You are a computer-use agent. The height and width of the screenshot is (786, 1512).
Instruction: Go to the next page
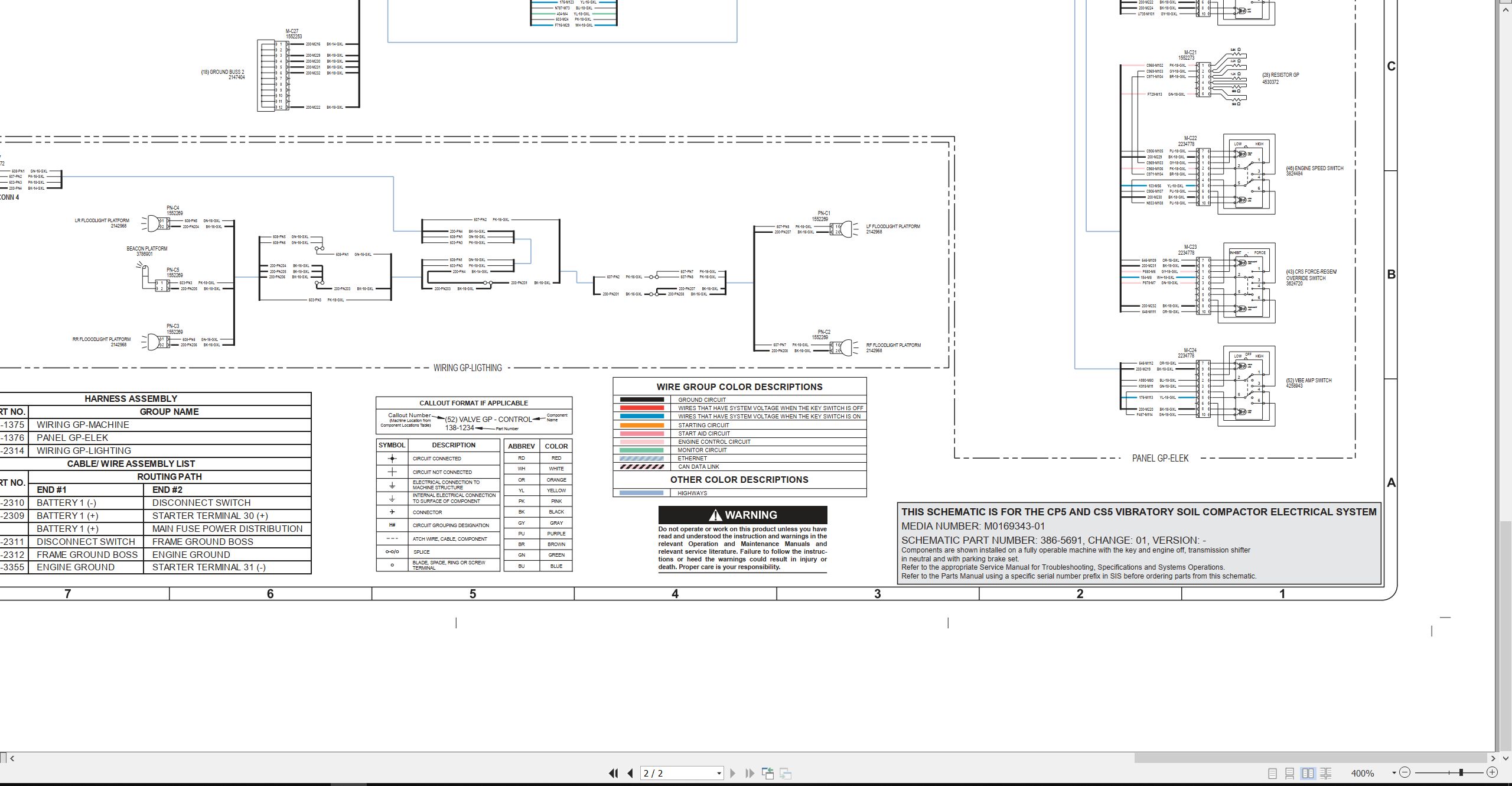pos(733,773)
